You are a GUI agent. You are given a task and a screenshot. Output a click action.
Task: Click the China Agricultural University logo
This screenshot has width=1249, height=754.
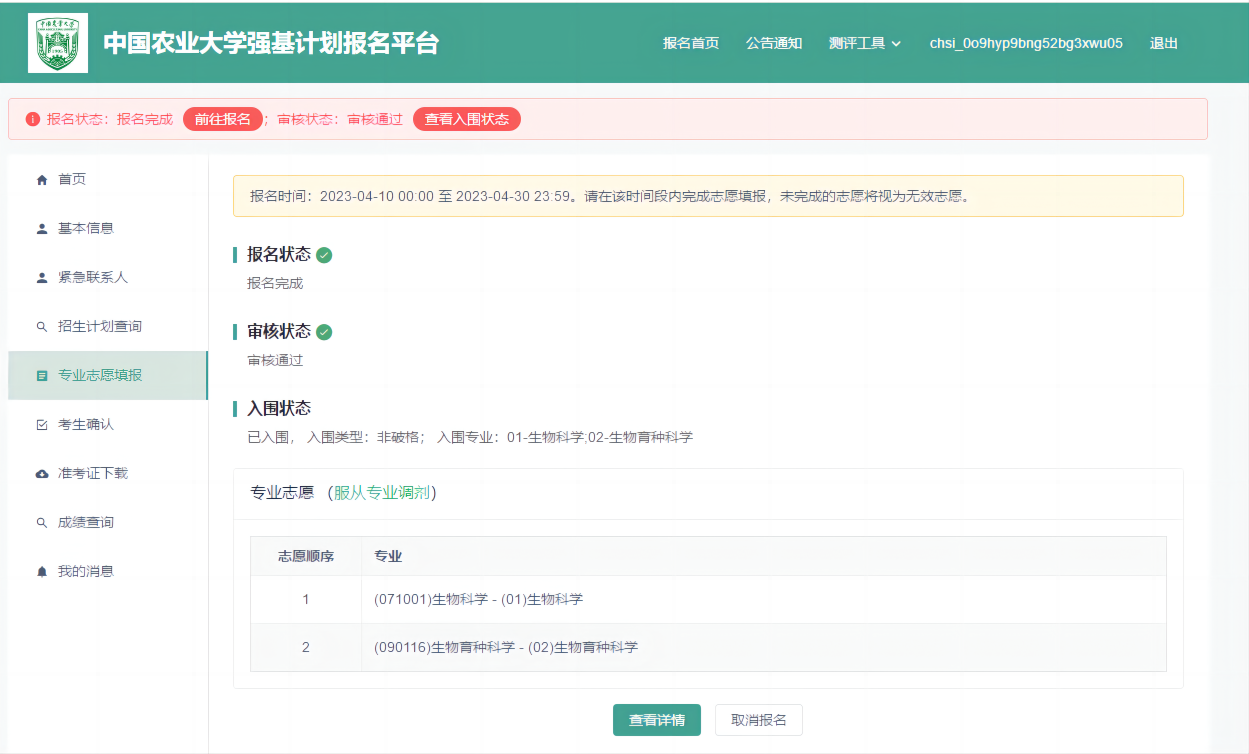[x=58, y=43]
